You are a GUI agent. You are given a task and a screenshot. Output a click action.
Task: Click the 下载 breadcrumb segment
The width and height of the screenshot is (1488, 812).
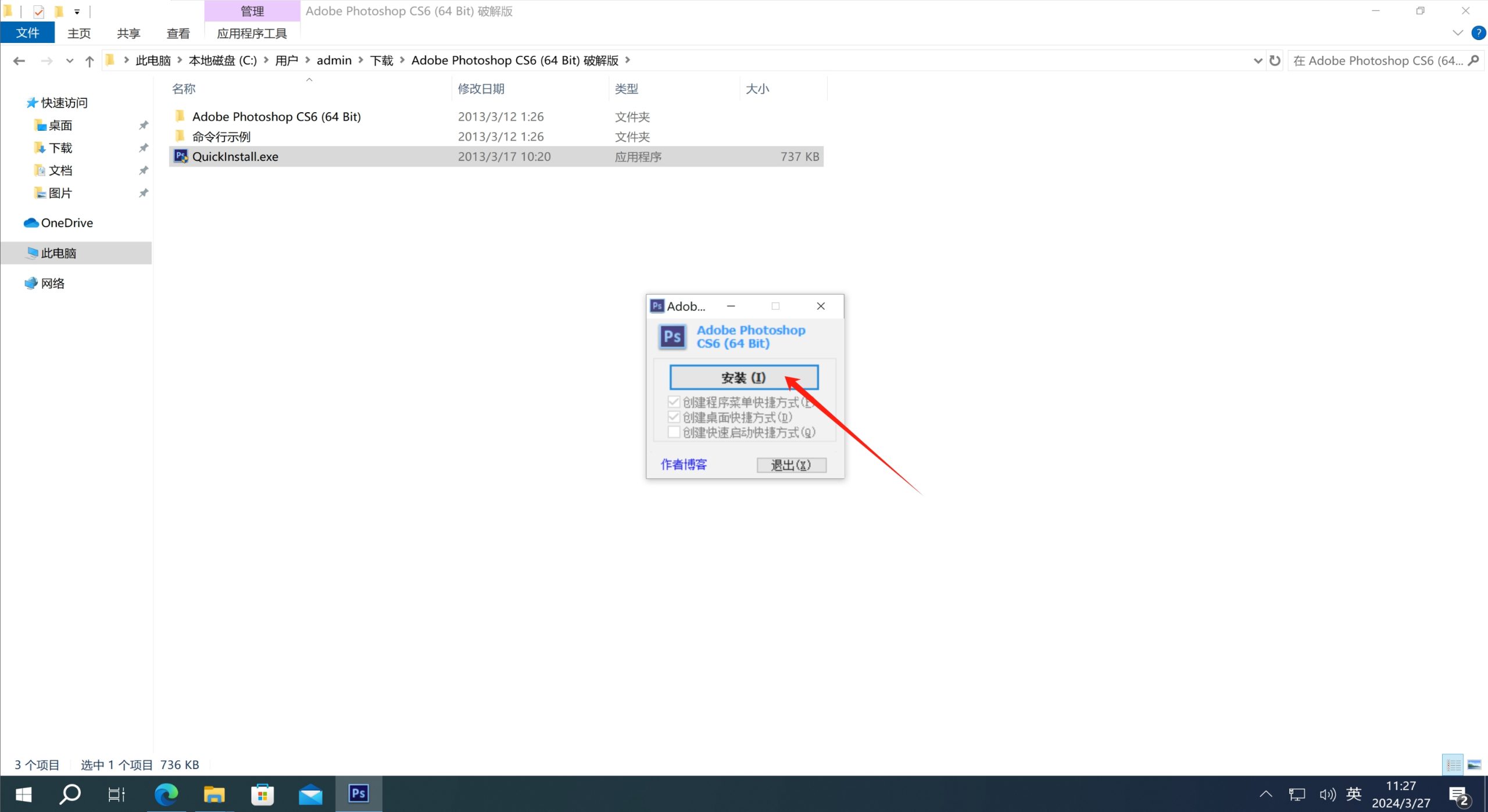point(381,60)
